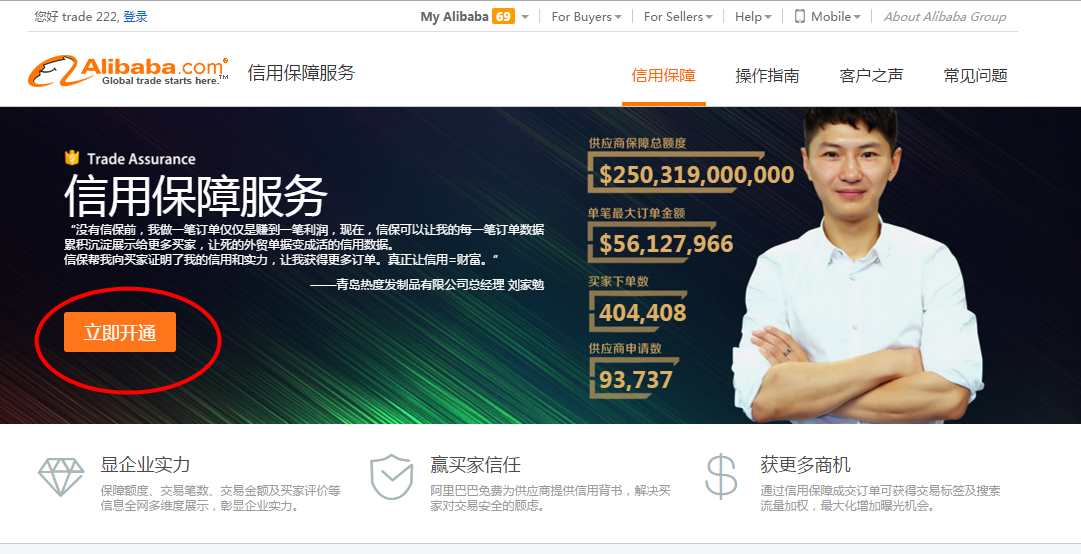
Task: Click the man's photo in the banner
Action: tap(862, 265)
